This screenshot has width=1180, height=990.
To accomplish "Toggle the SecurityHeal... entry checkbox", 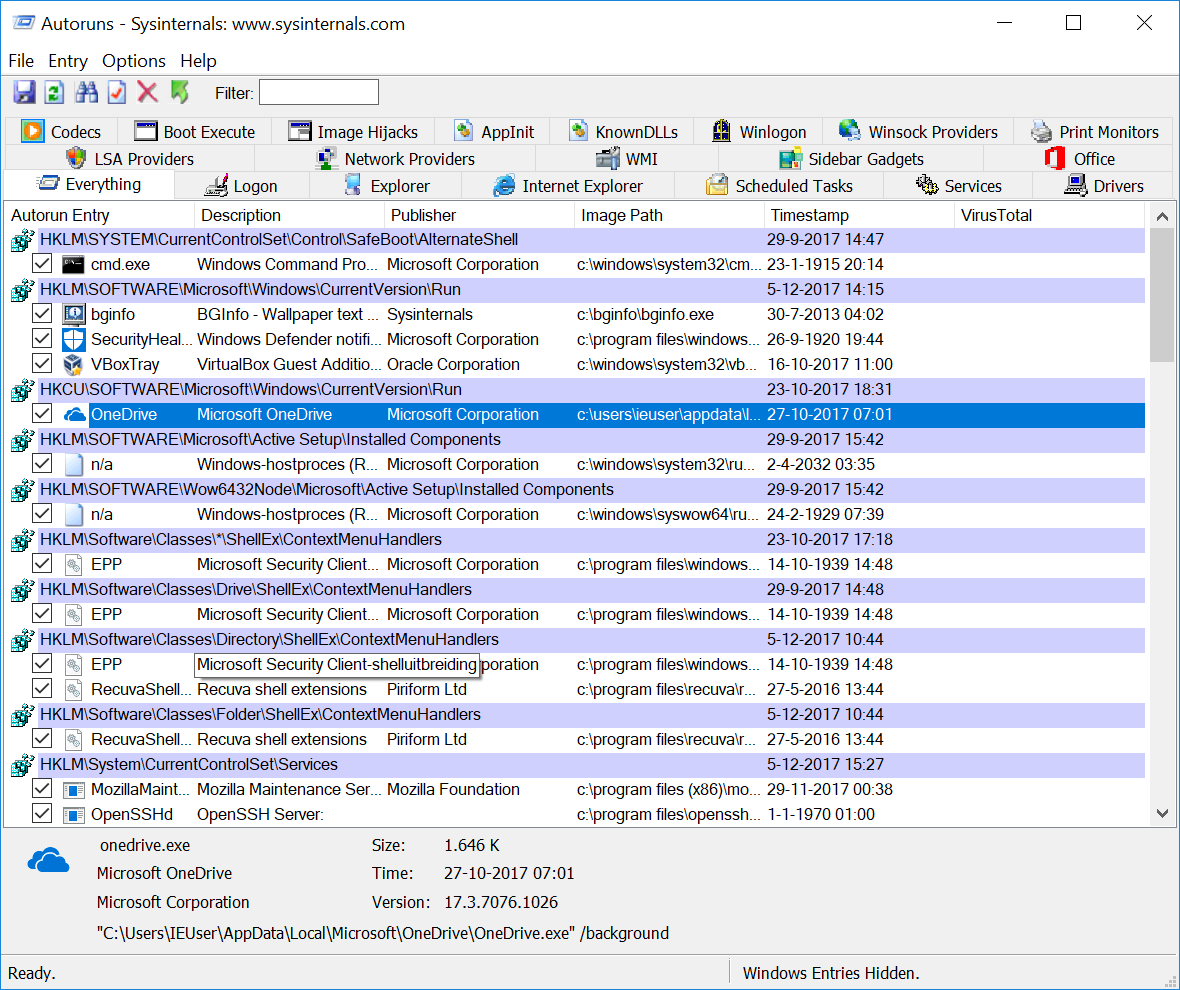I will click(x=42, y=339).
